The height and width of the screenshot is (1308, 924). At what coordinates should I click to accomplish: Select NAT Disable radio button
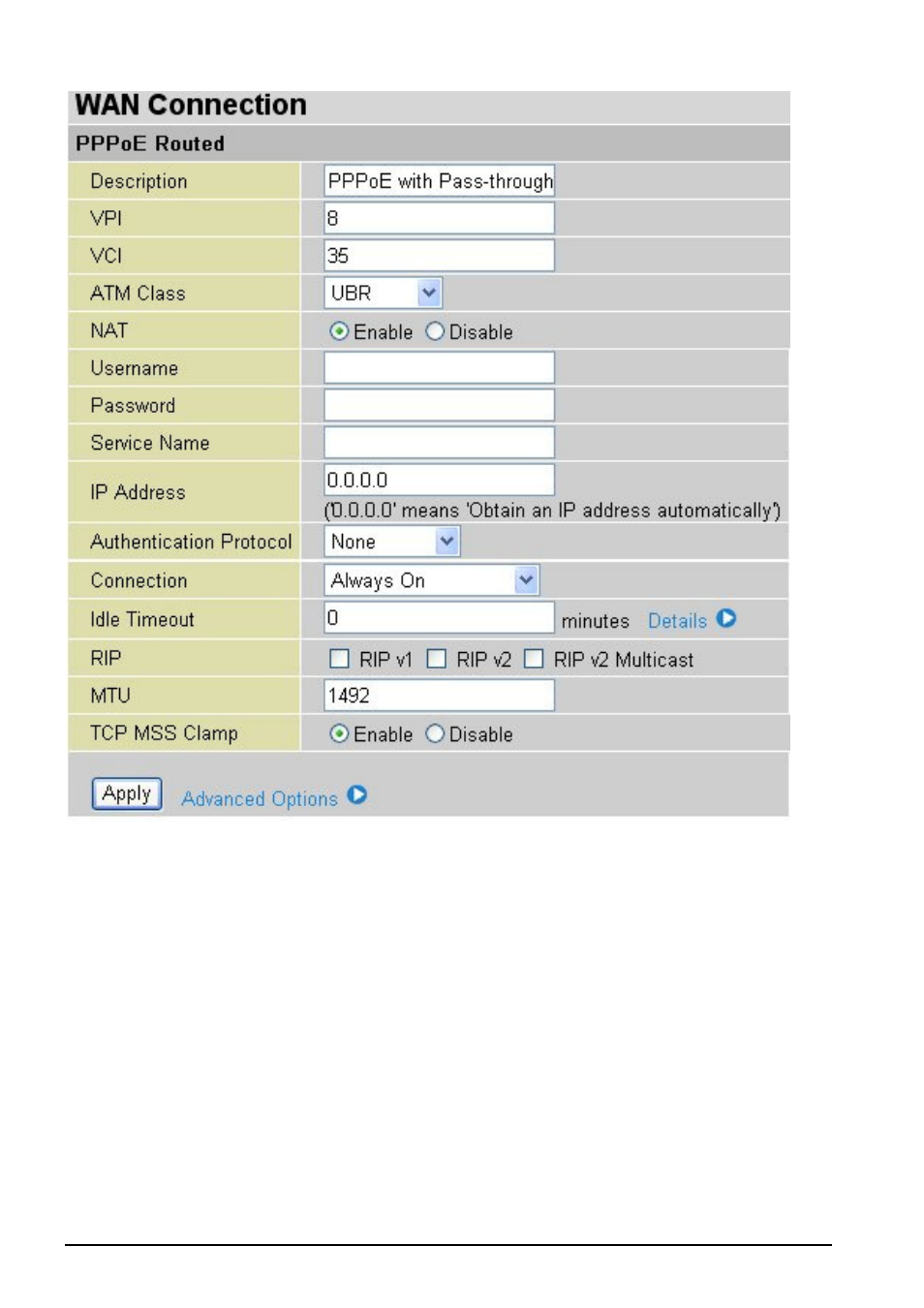435,331
